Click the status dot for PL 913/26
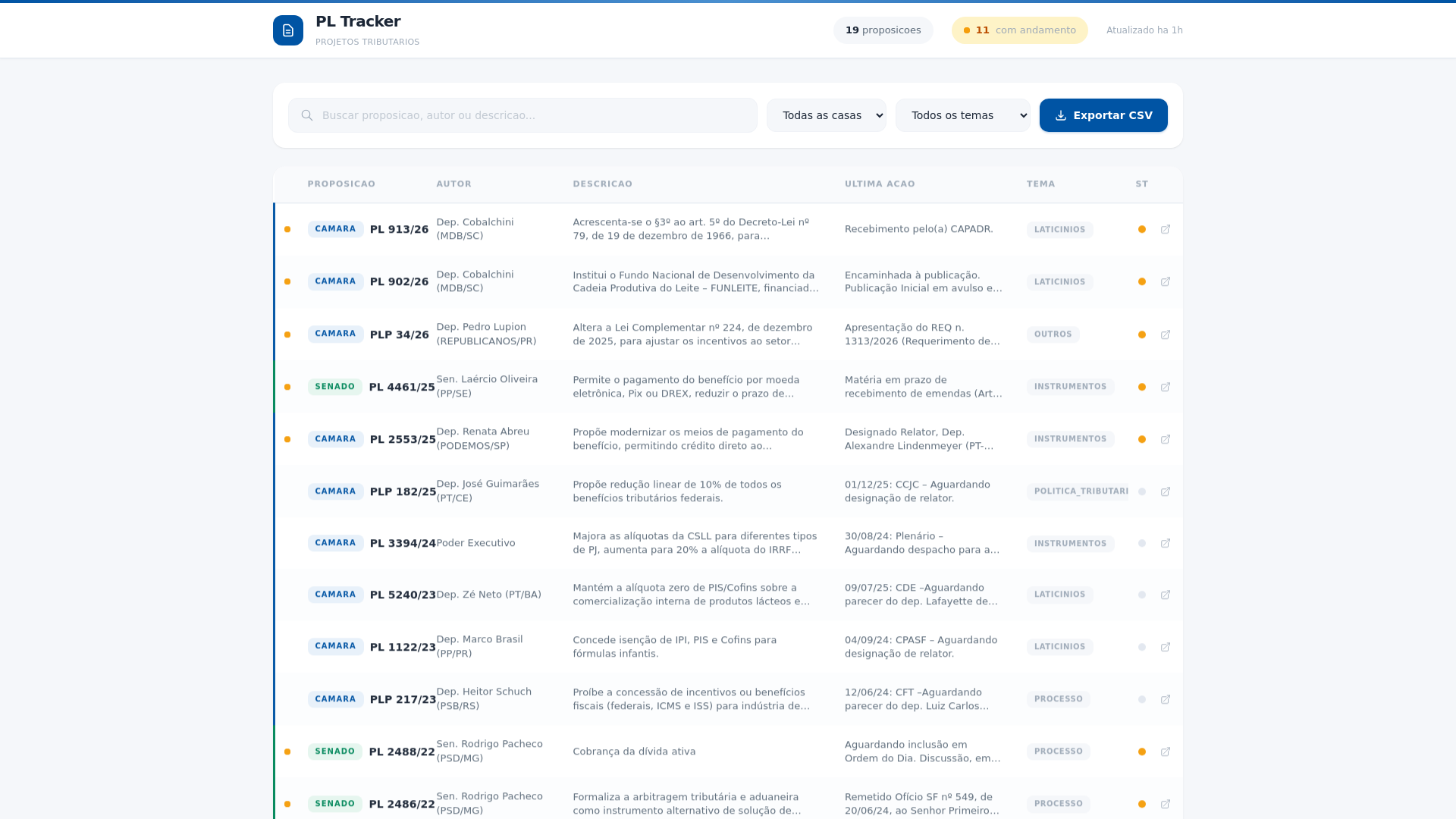The height and width of the screenshot is (819, 1456). coord(1142,229)
